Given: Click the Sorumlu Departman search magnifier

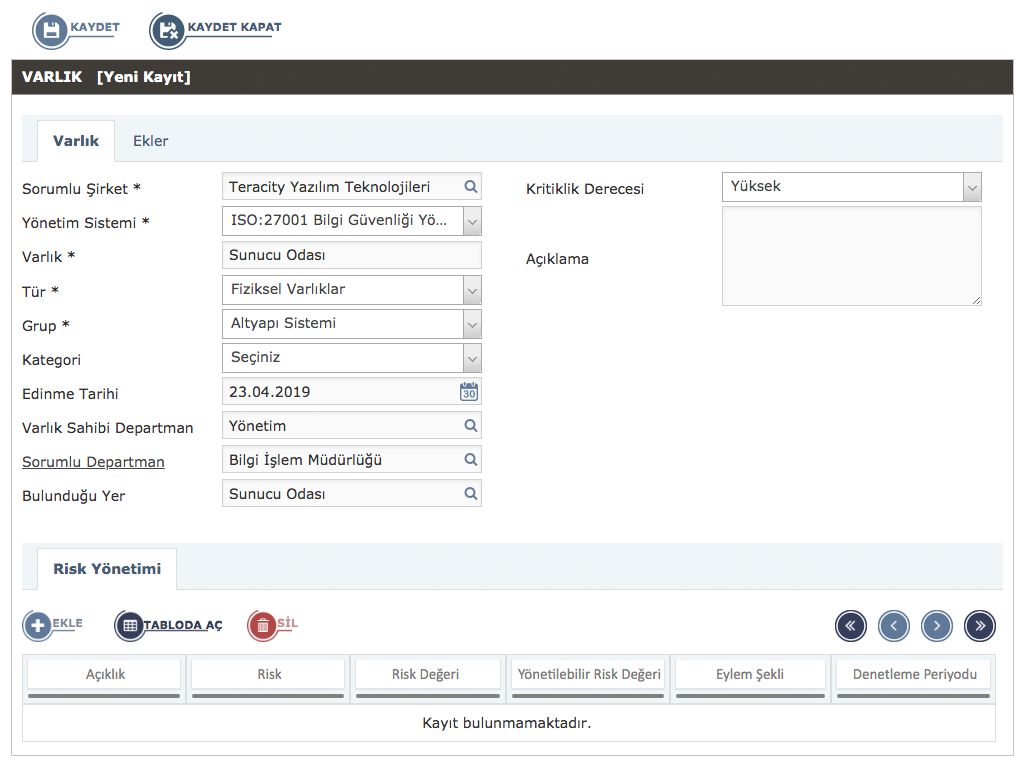Looking at the screenshot, I should pos(471,460).
